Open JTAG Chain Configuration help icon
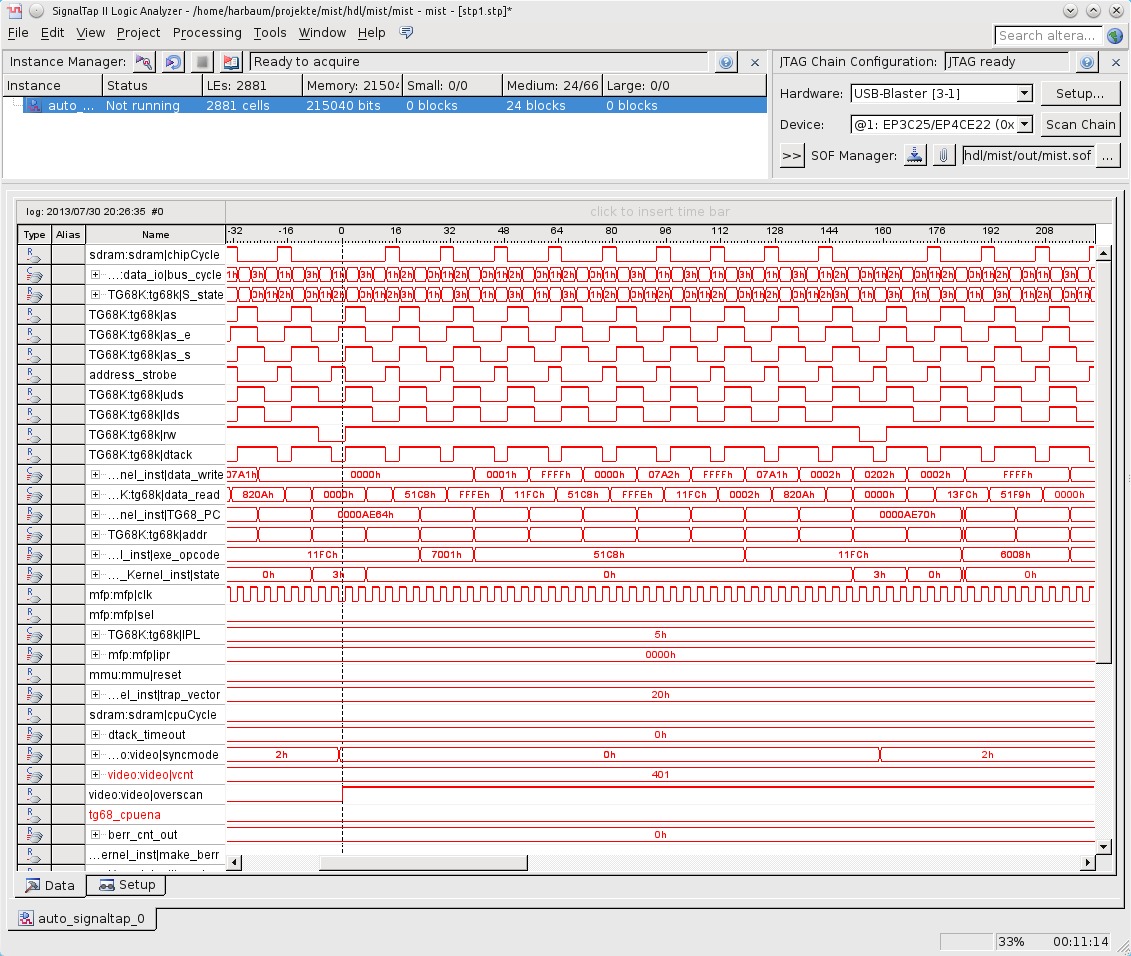This screenshot has height=956, width=1131. point(1087,63)
